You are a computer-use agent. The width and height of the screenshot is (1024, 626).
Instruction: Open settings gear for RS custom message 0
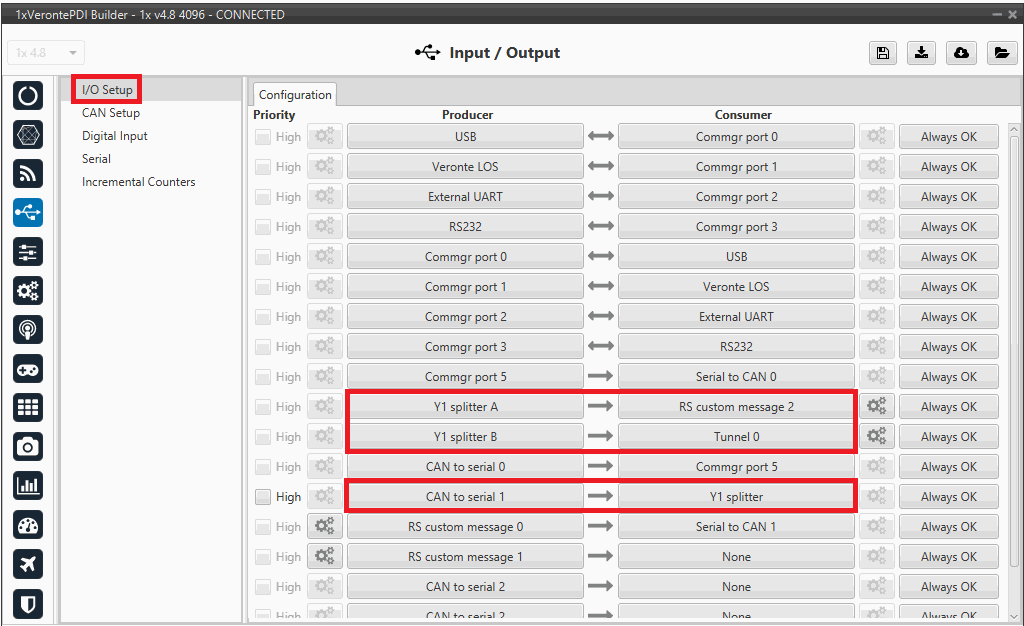(324, 527)
